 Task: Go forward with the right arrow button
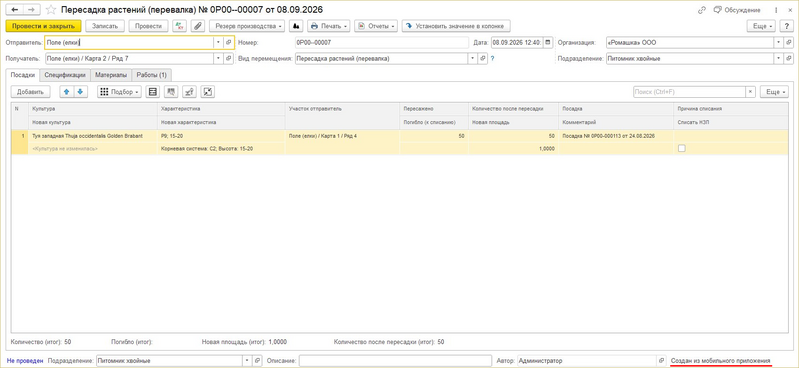click(x=31, y=10)
